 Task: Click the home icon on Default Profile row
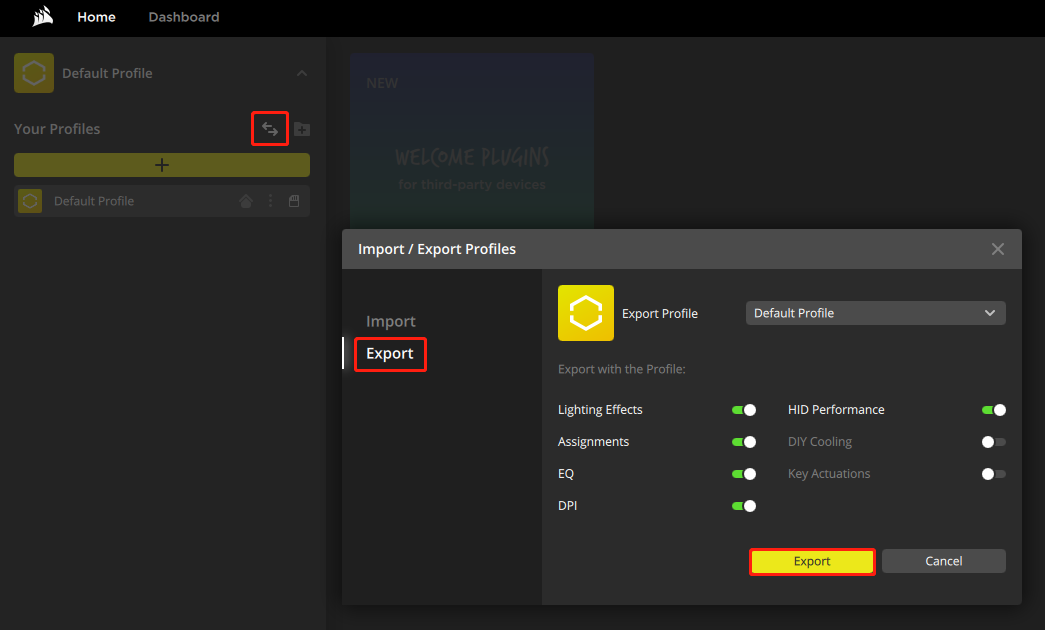pos(246,201)
